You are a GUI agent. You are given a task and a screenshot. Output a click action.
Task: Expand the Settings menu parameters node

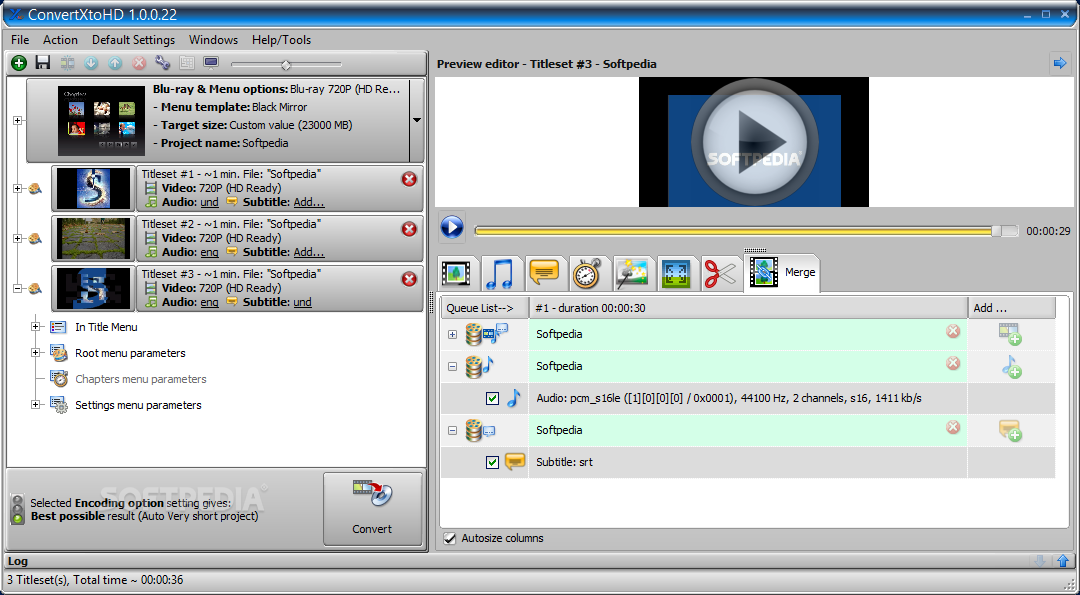tap(35, 404)
